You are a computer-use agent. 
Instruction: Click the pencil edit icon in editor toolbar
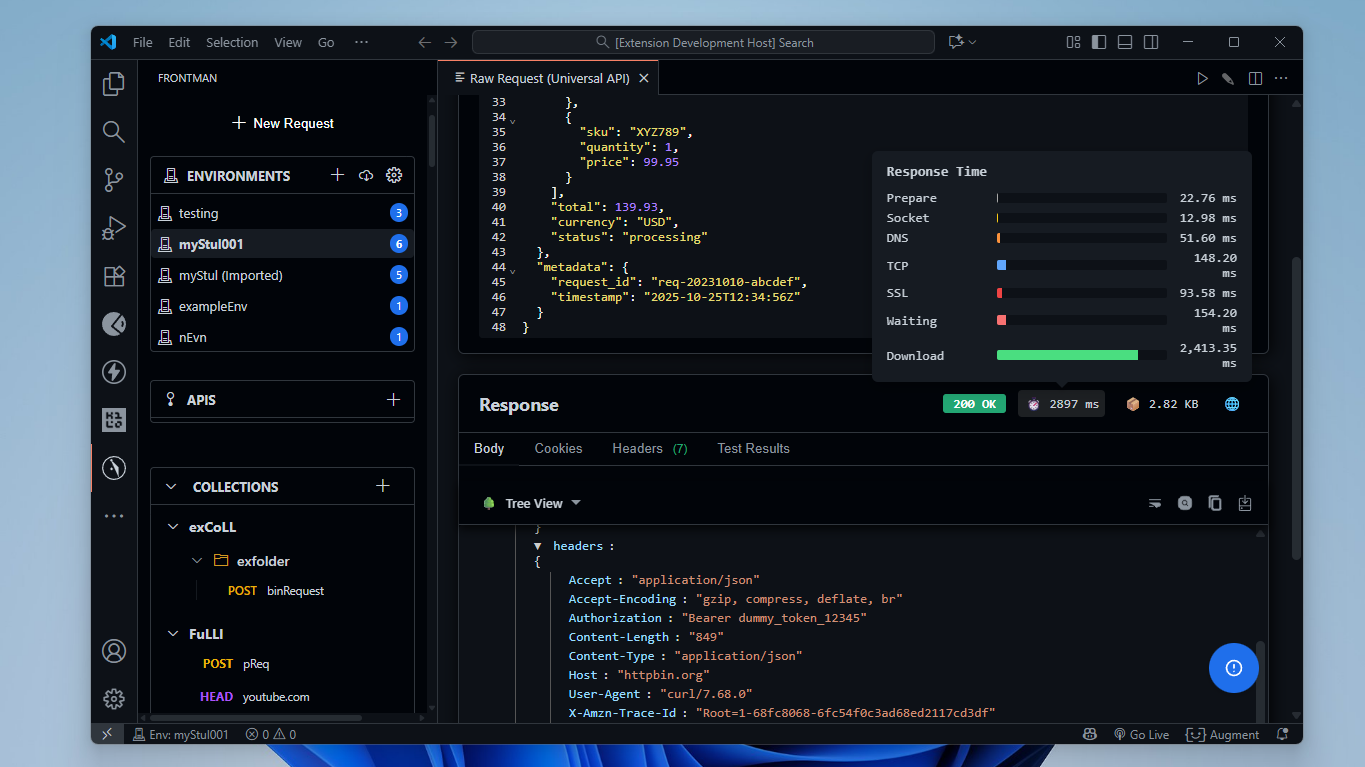(x=1228, y=78)
